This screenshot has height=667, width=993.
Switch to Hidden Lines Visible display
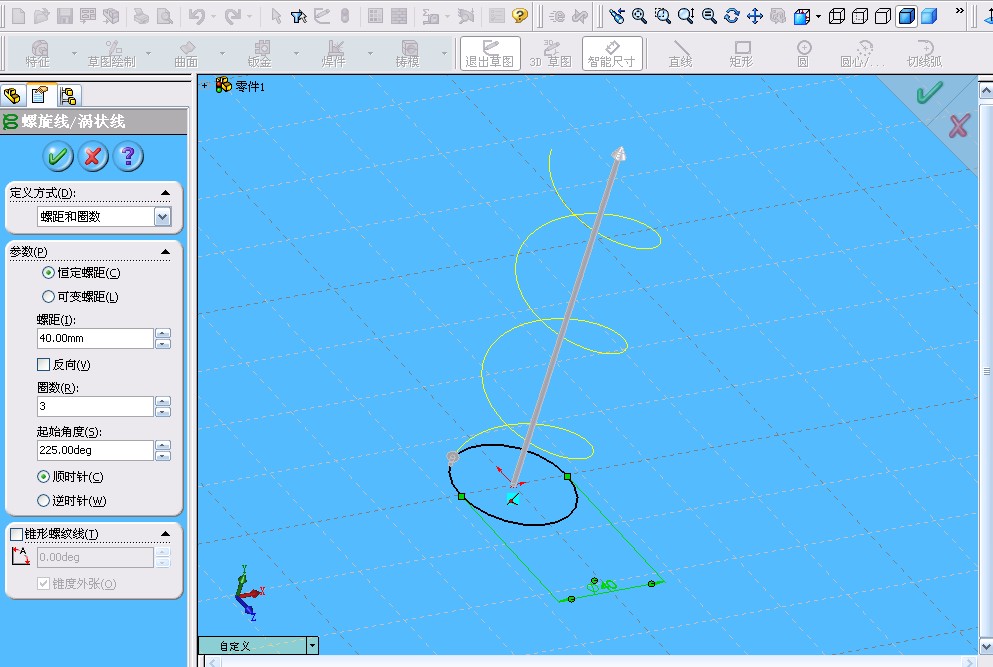pos(860,16)
